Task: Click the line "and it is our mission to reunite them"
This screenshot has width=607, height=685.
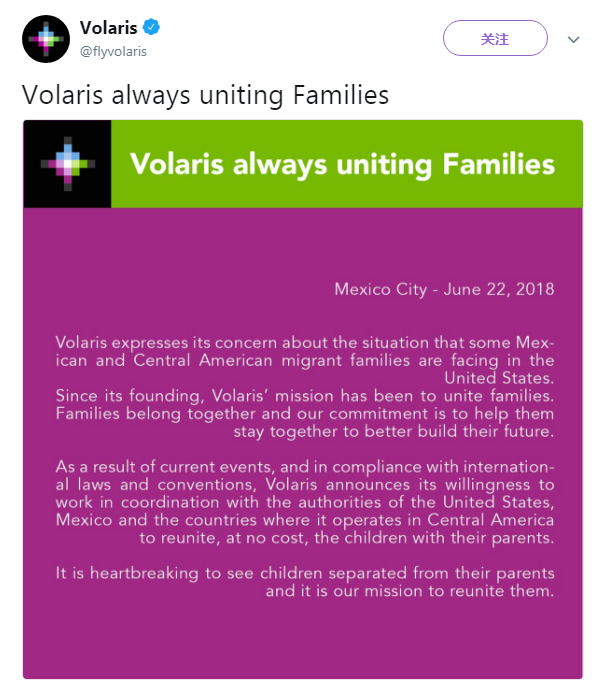Action: tap(408, 591)
